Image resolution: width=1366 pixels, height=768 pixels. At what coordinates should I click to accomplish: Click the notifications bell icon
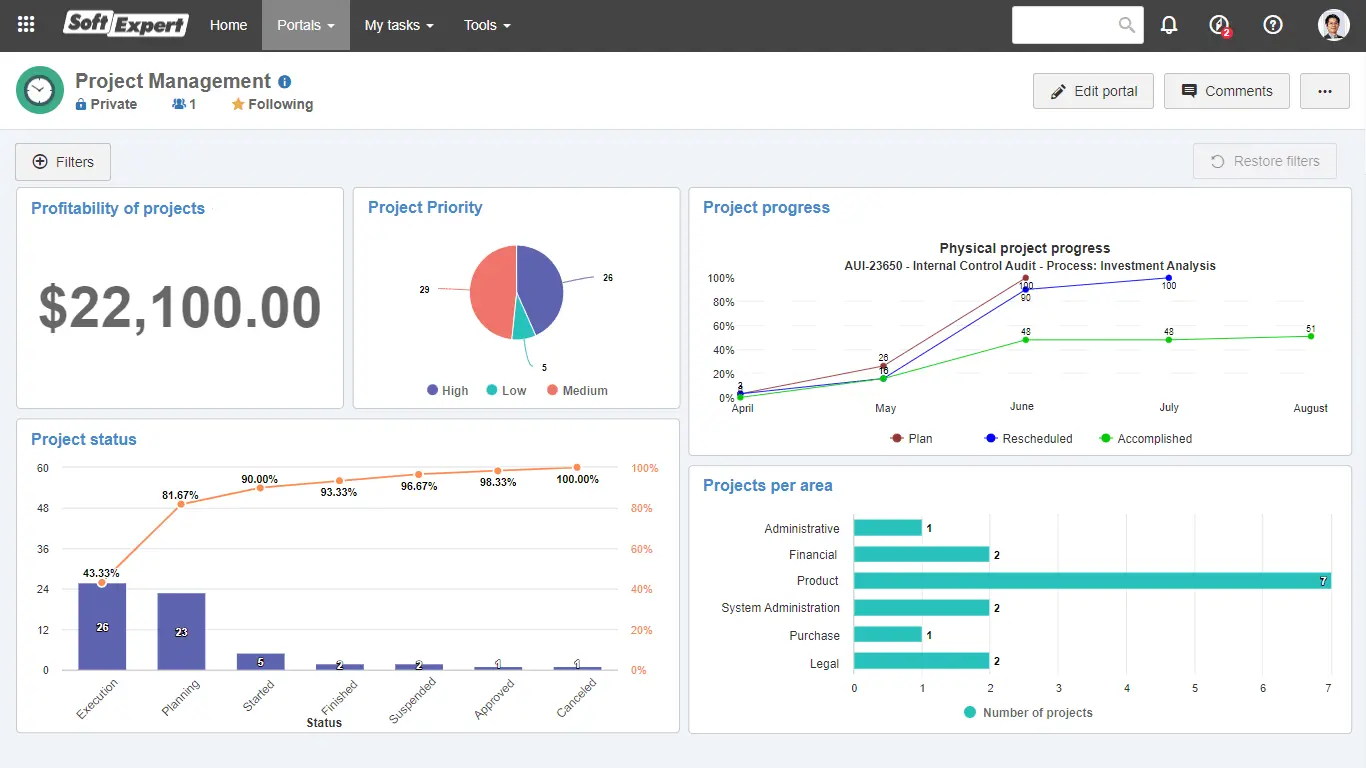pos(1169,25)
